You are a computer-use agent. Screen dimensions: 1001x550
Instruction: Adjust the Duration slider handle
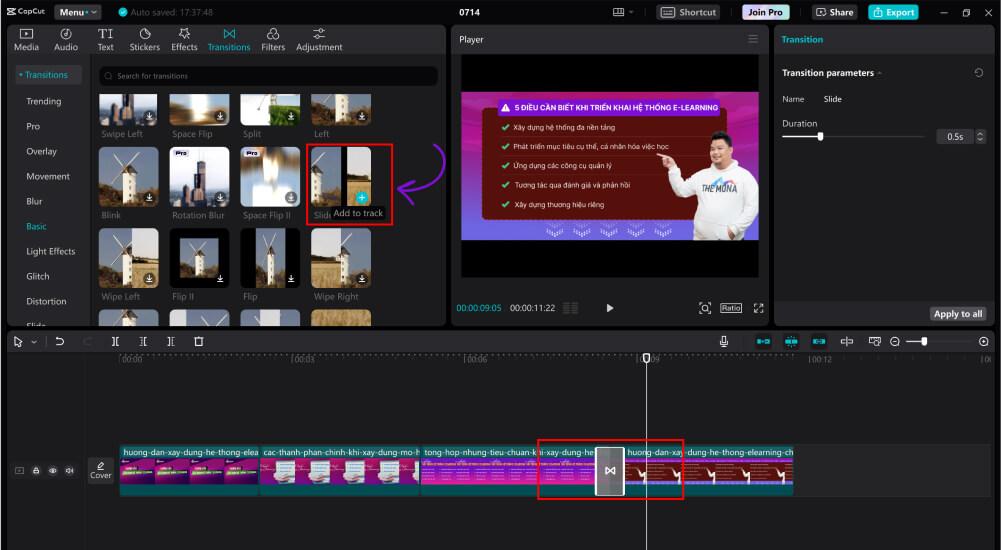pyautogui.click(x=820, y=137)
